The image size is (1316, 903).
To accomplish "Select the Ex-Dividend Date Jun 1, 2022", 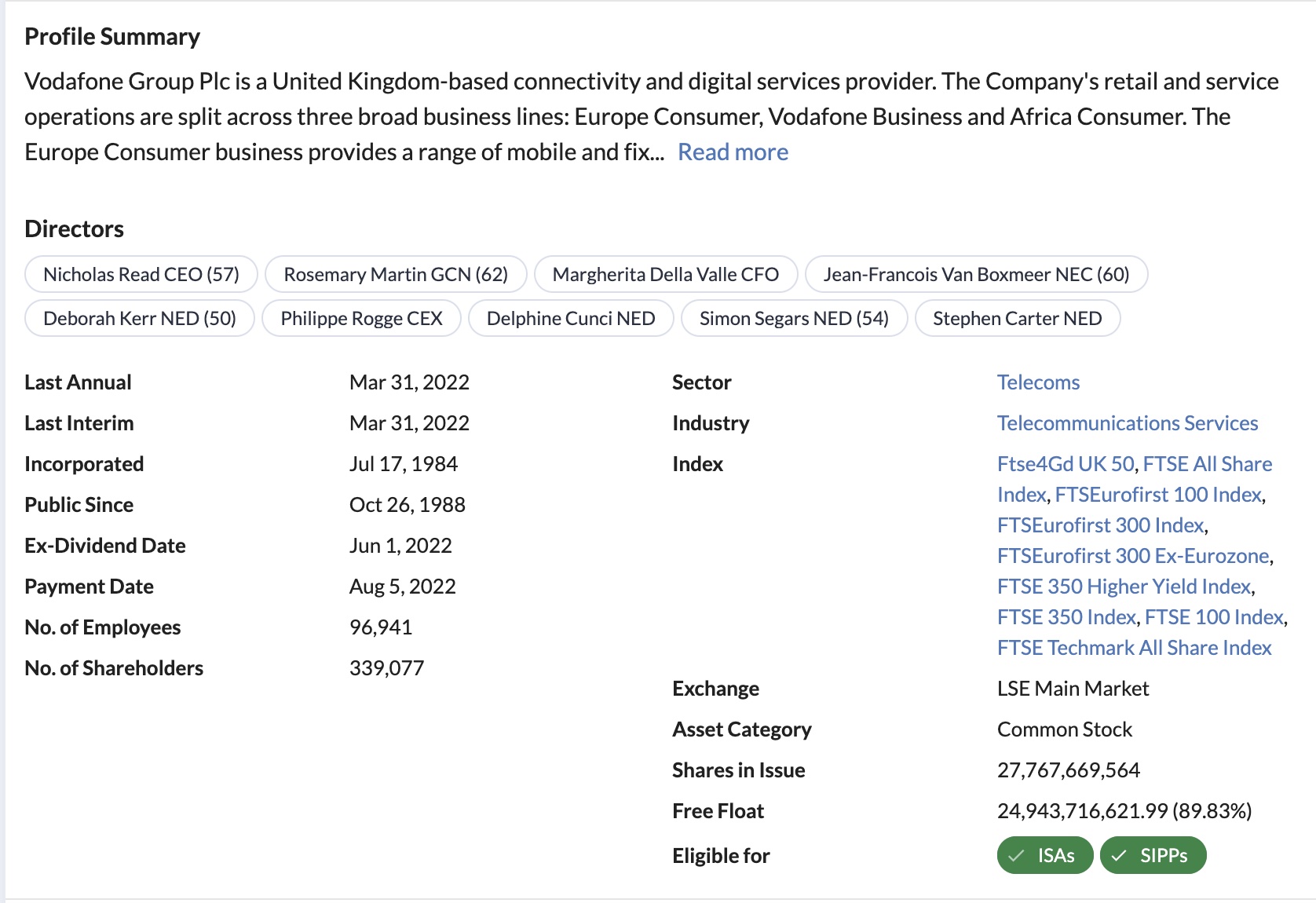I will 400,546.
